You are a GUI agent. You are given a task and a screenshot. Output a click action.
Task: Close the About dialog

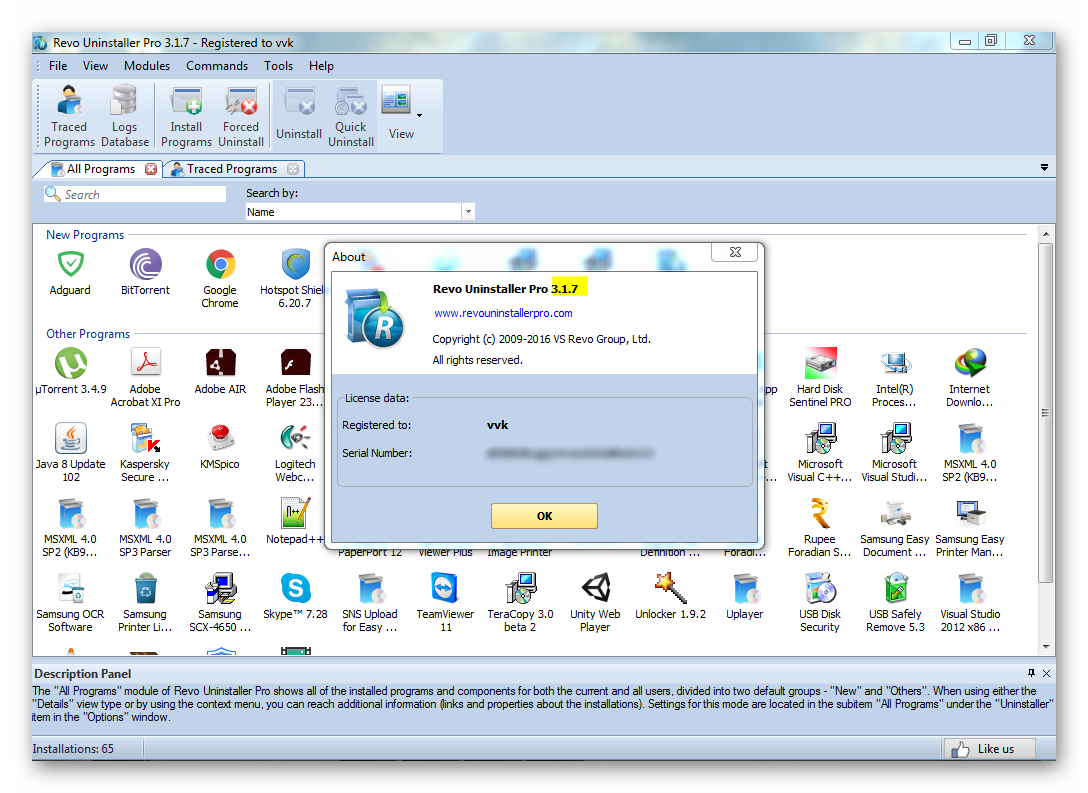click(736, 252)
